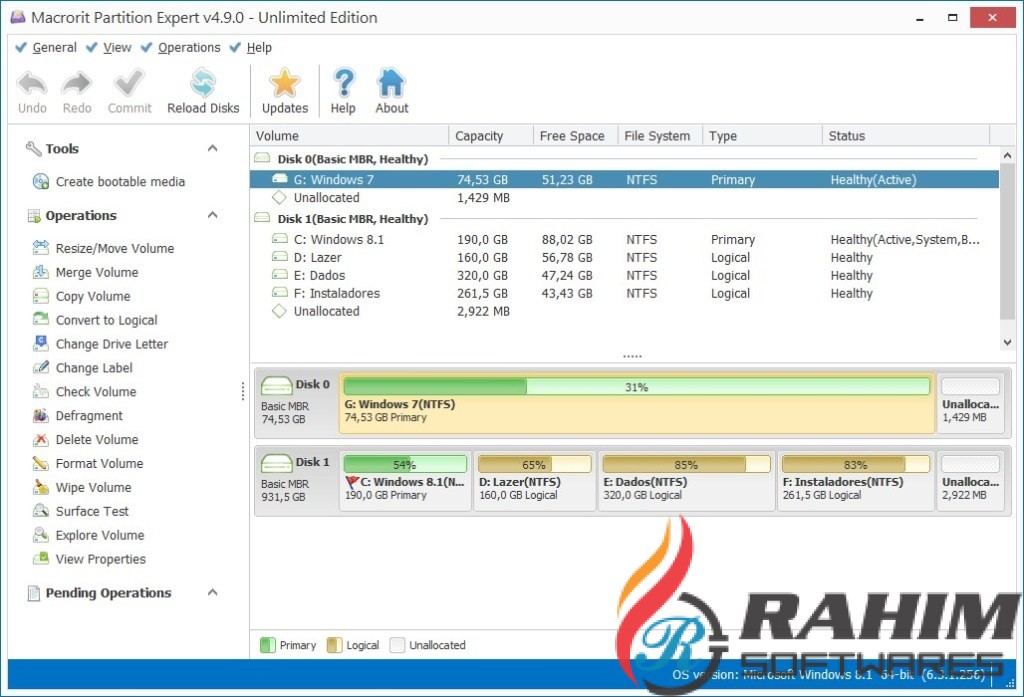Click the Surface Test icon

point(40,511)
